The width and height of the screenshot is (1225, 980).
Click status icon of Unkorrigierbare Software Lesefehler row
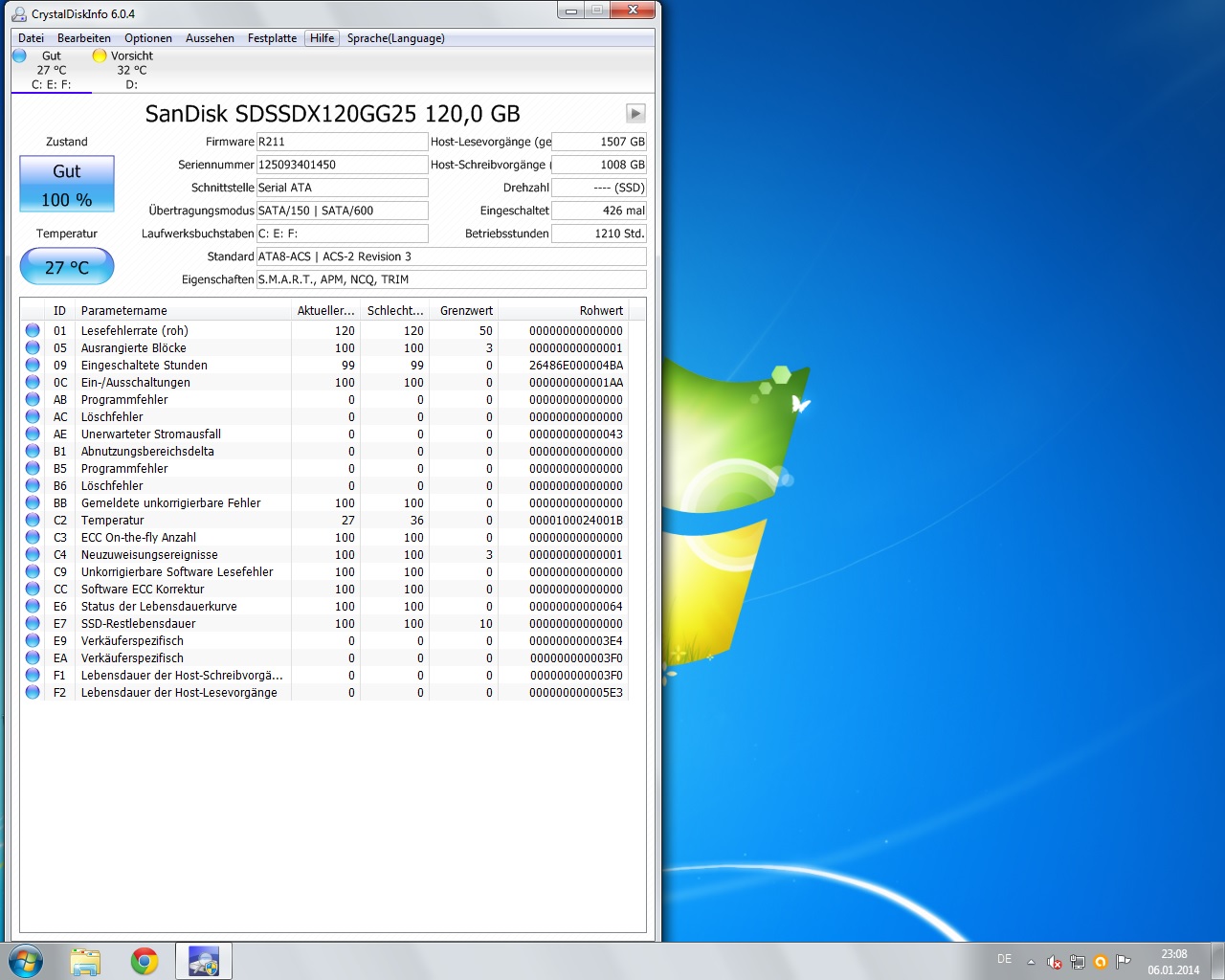click(x=33, y=571)
